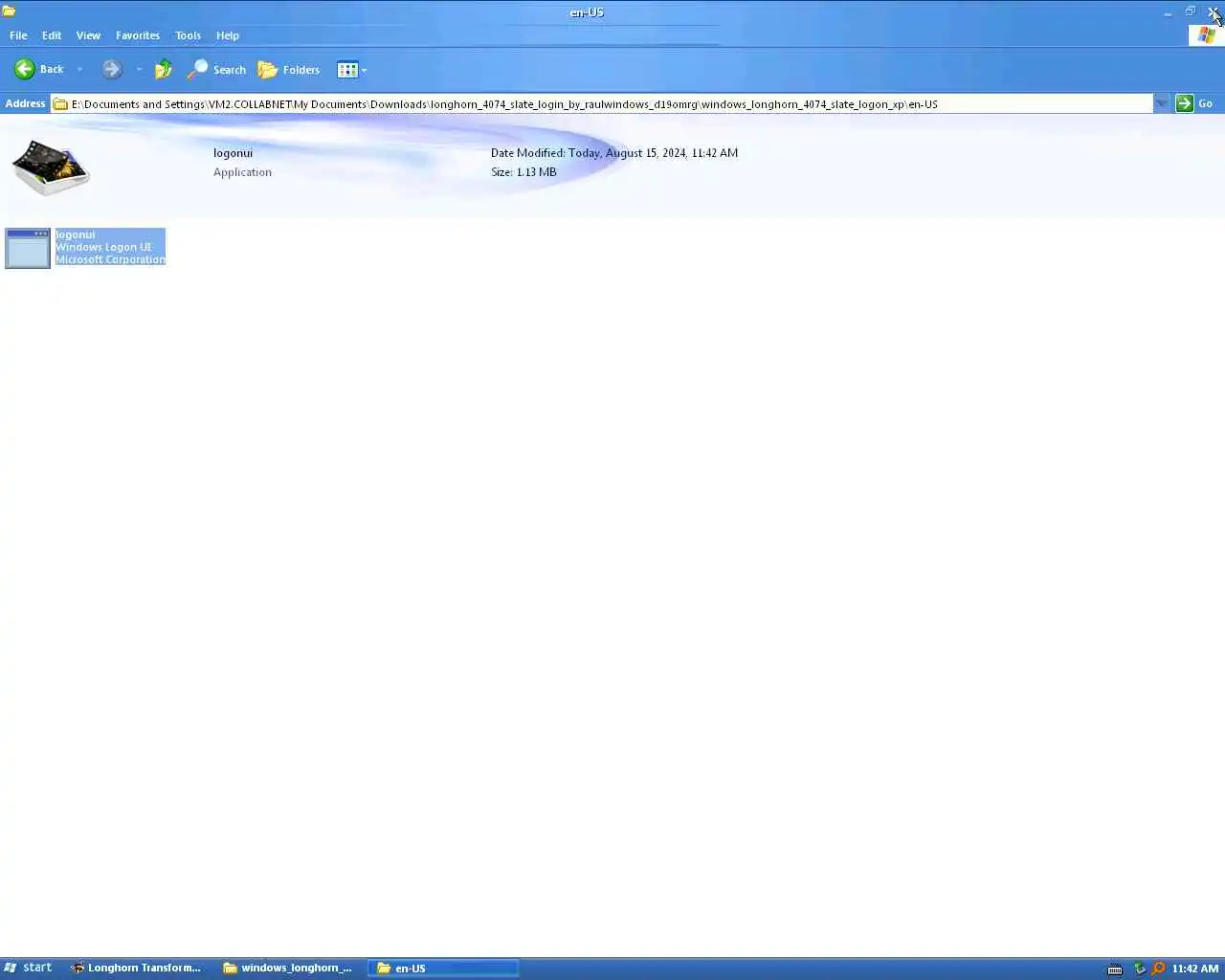Select the logonui application file icon
Viewport: 1225px width, 980px height.
(28, 248)
